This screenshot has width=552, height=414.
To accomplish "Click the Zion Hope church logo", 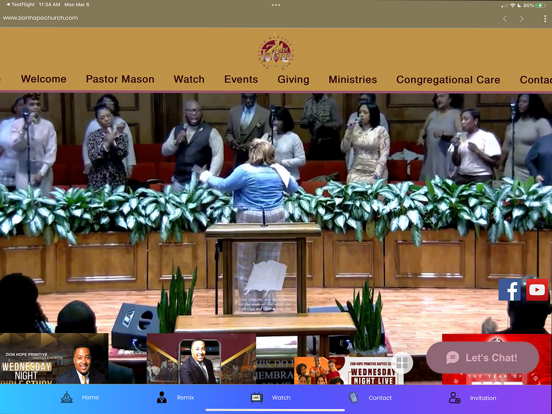I will (x=276, y=53).
